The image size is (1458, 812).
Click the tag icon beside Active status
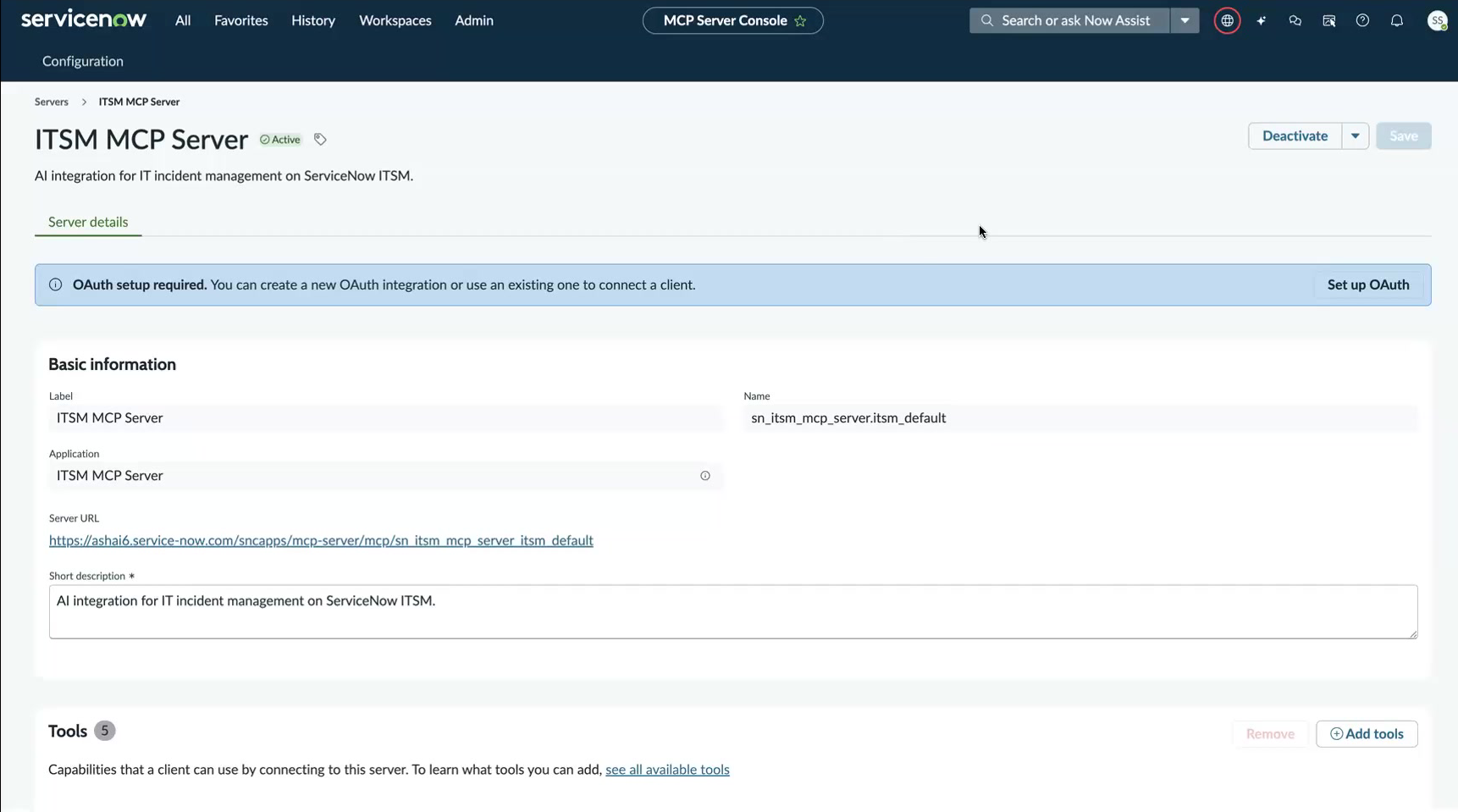pyautogui.click(x=320, y=140)
